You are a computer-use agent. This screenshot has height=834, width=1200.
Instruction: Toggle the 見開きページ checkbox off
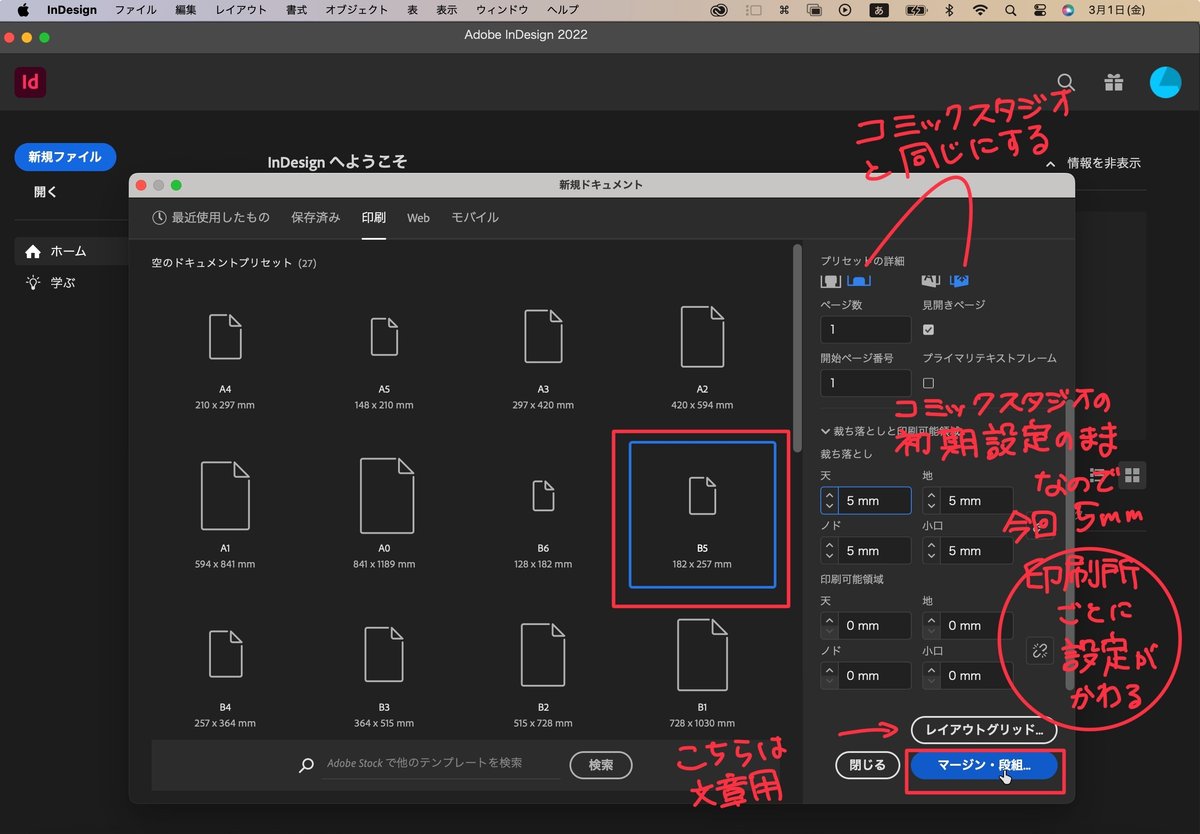(x=928, y=330)
